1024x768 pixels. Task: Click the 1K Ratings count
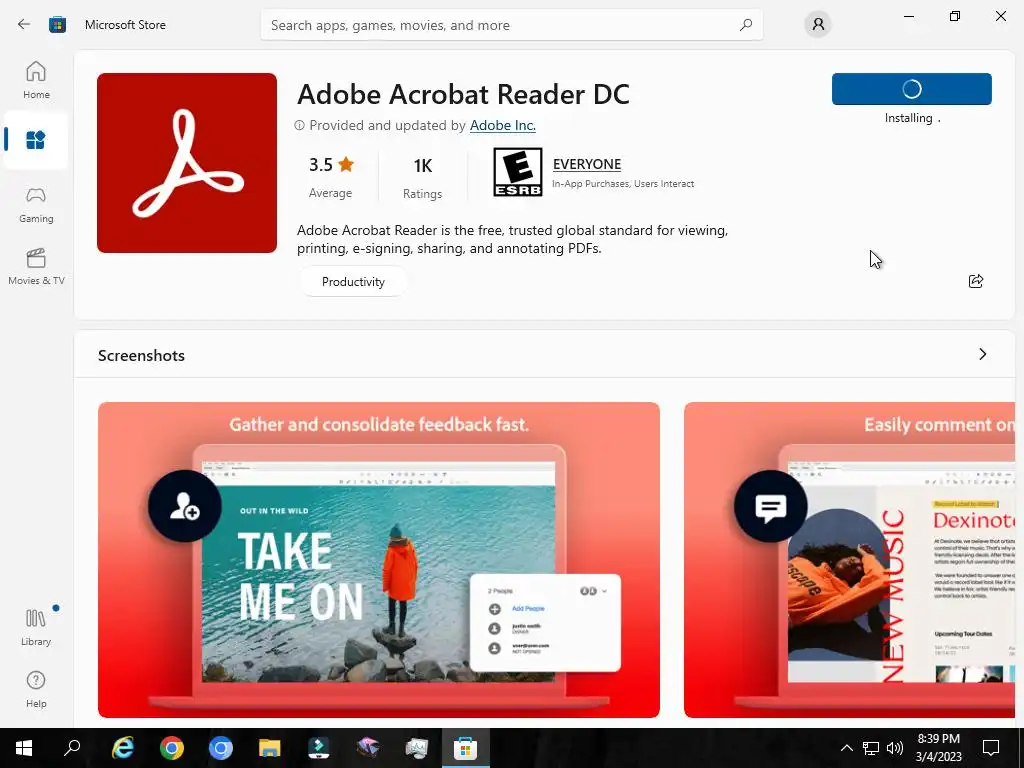(x=423, y=177)
